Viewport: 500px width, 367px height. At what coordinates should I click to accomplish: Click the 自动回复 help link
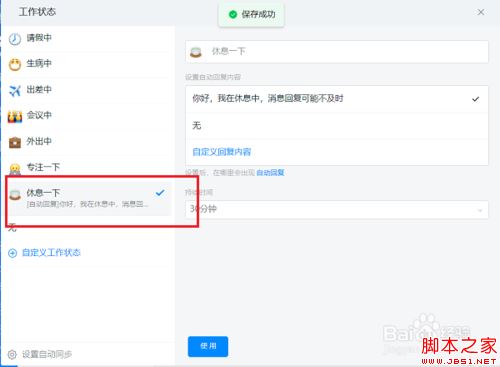tap(270, 173)
